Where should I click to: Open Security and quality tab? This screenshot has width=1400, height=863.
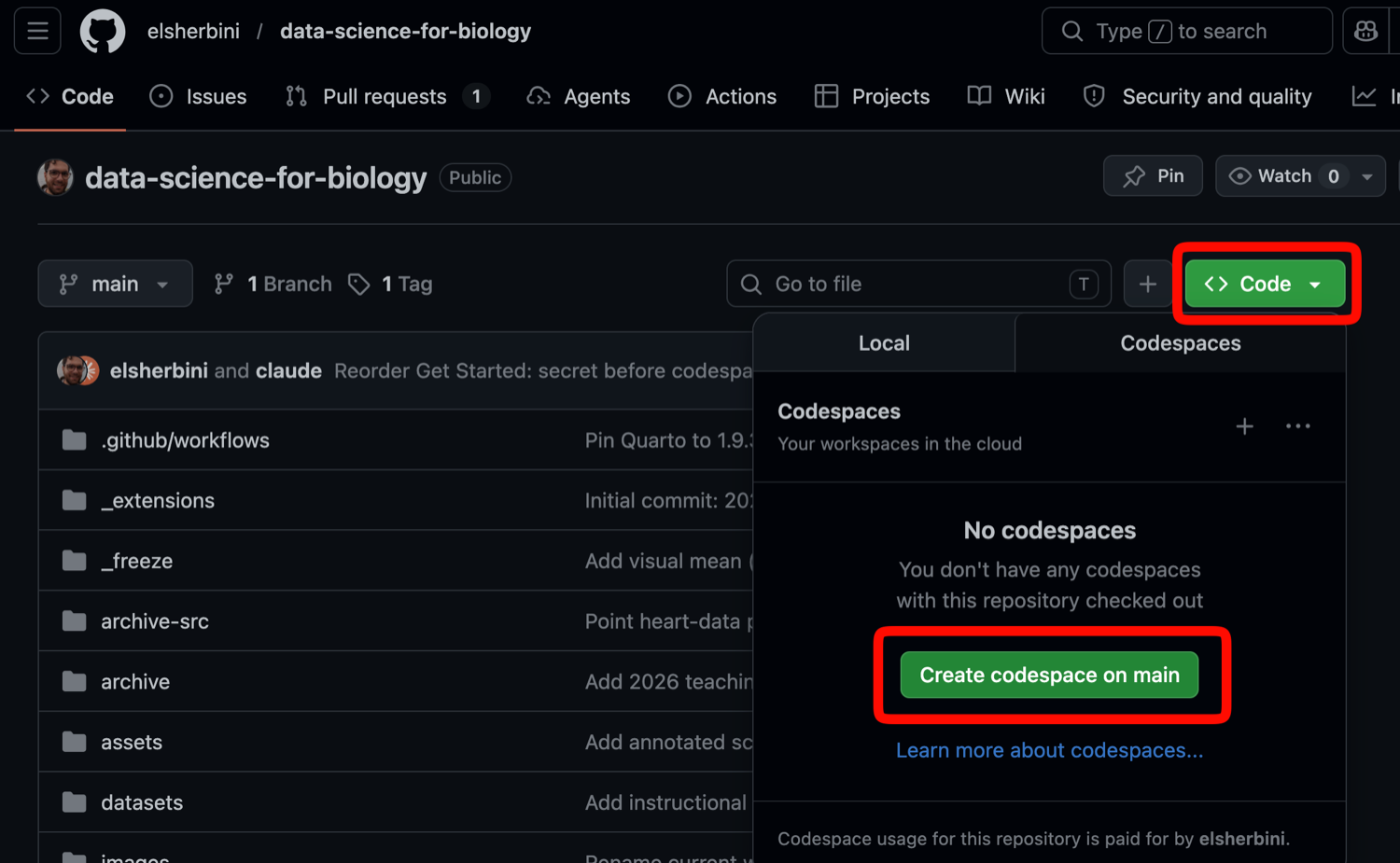point(1197,96)
